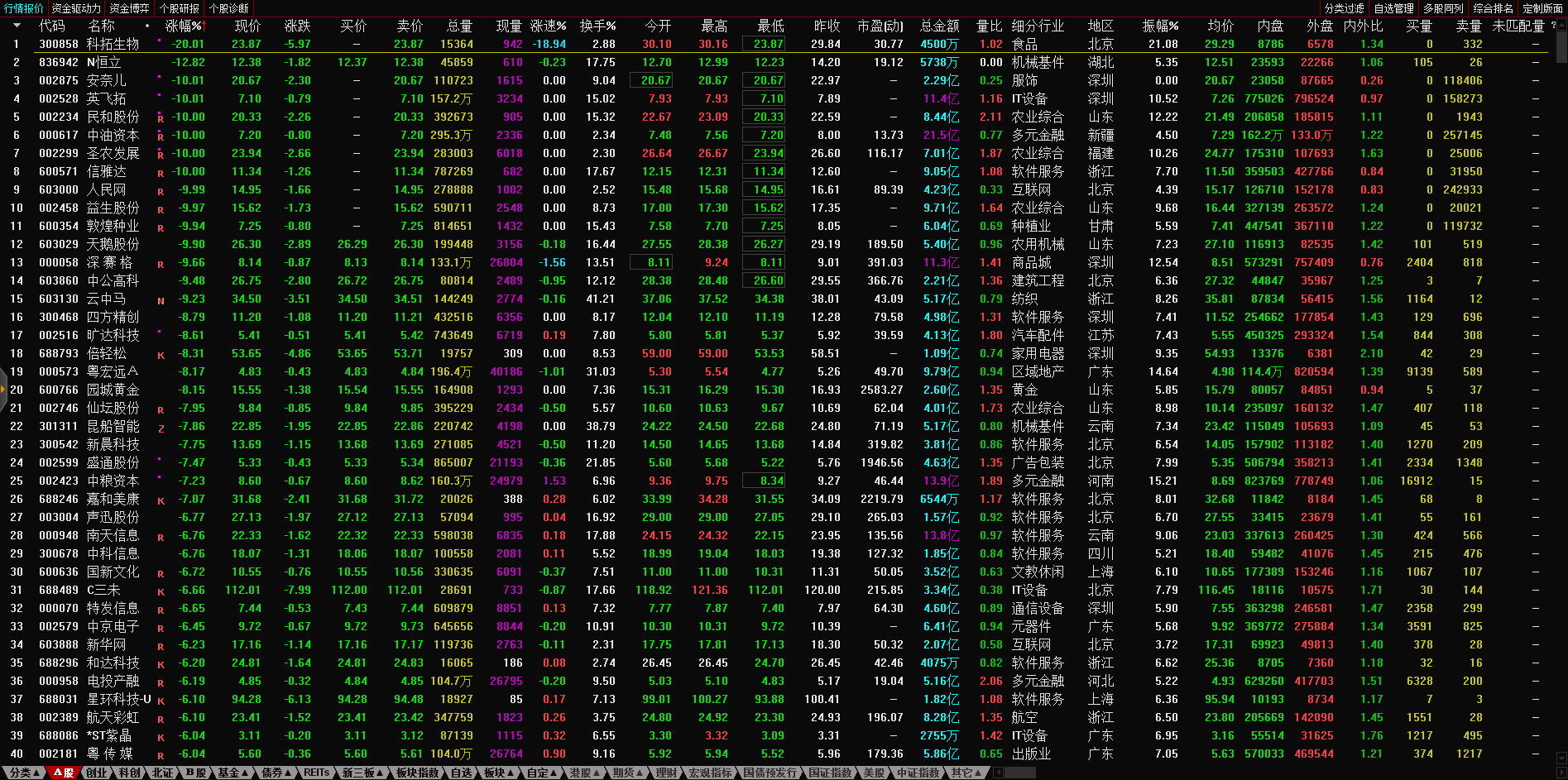The image size is (1568, 780).
Task: Open the 分类过滤 button
Action: (1345, 8)
